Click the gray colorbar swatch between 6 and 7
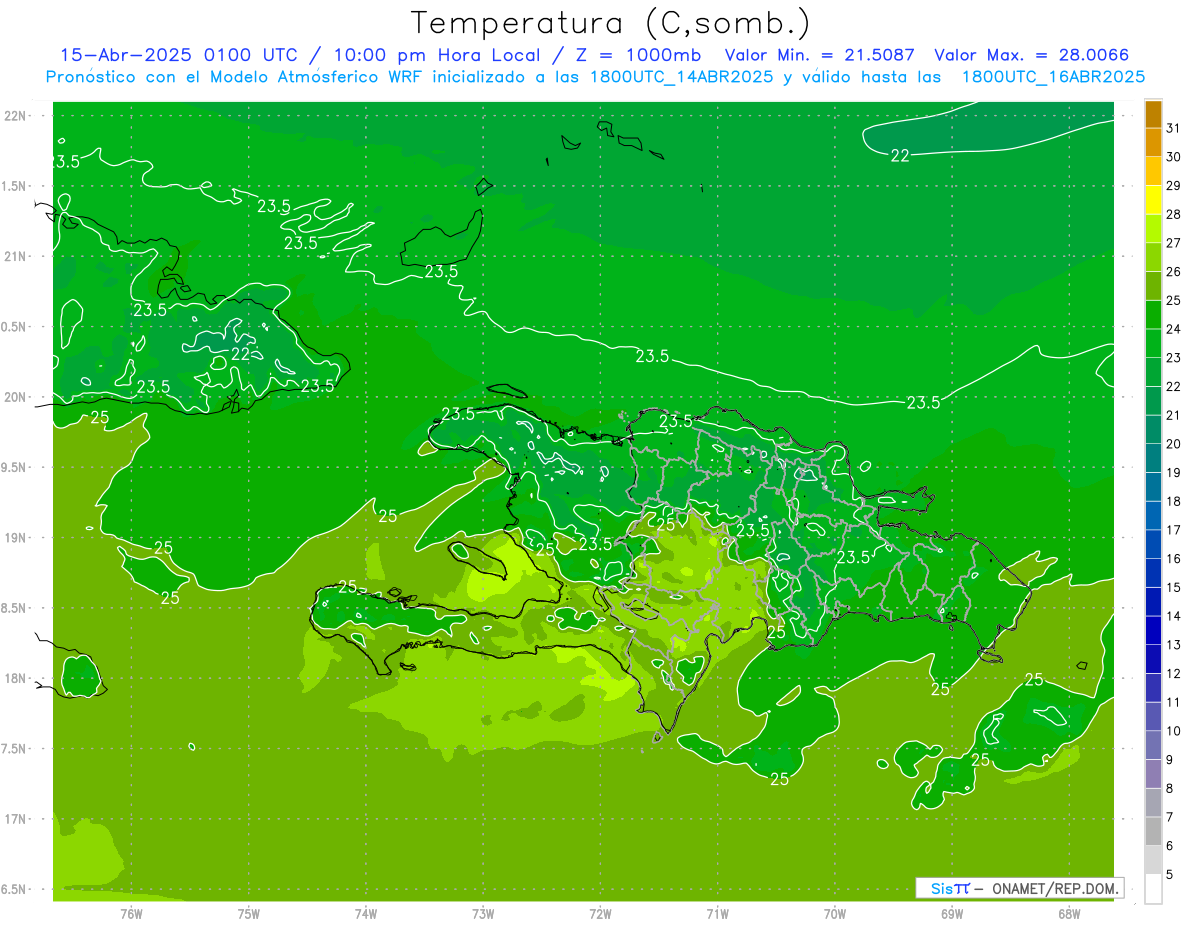 click(1153, 832)
